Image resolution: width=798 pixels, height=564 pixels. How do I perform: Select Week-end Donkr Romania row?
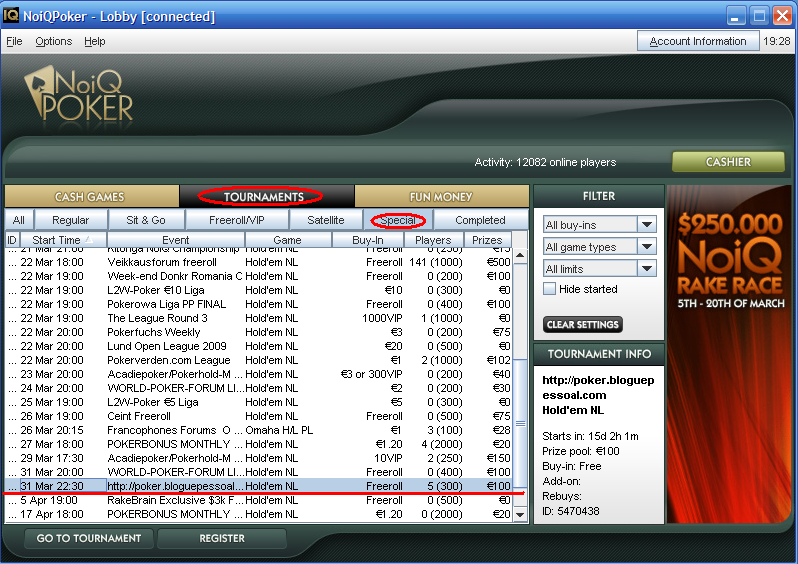(258, 276)
